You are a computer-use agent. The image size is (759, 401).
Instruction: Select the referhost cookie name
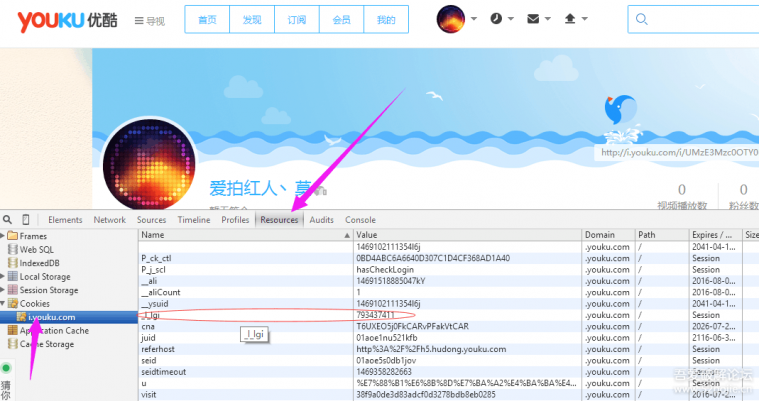(158, 349)
